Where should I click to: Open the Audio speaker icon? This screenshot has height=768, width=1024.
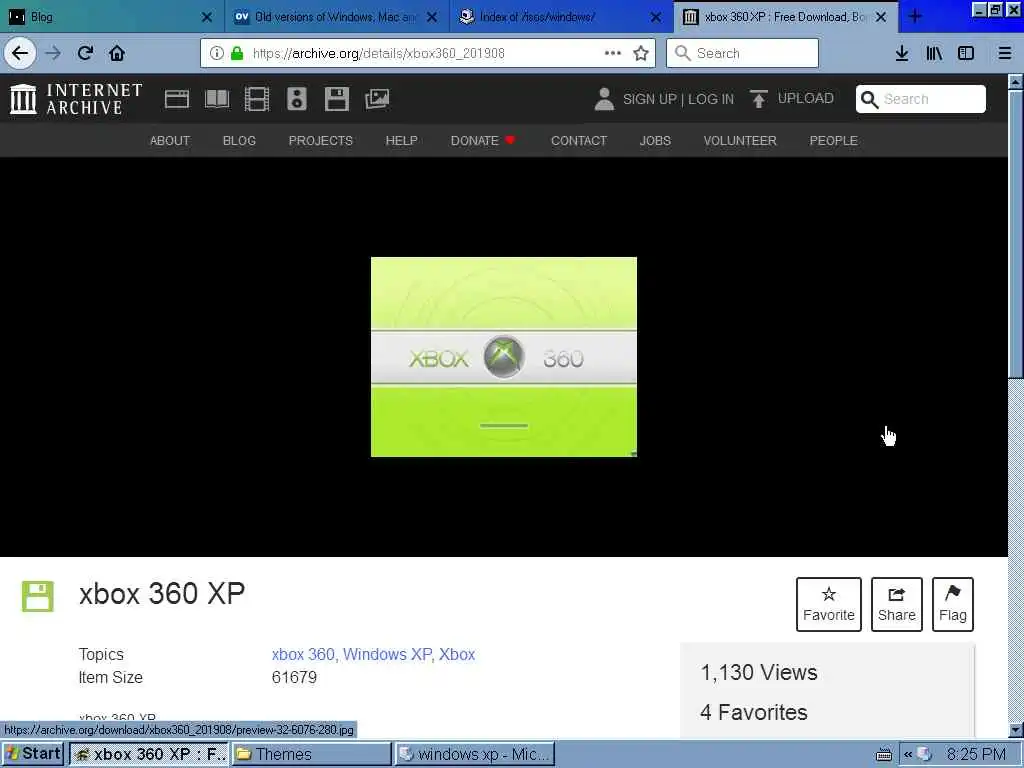click(296, 99)
